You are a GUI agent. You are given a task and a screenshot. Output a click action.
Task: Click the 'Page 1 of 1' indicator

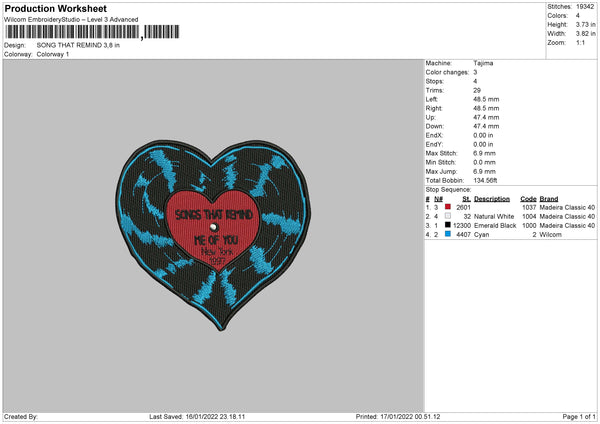(579, 417)
